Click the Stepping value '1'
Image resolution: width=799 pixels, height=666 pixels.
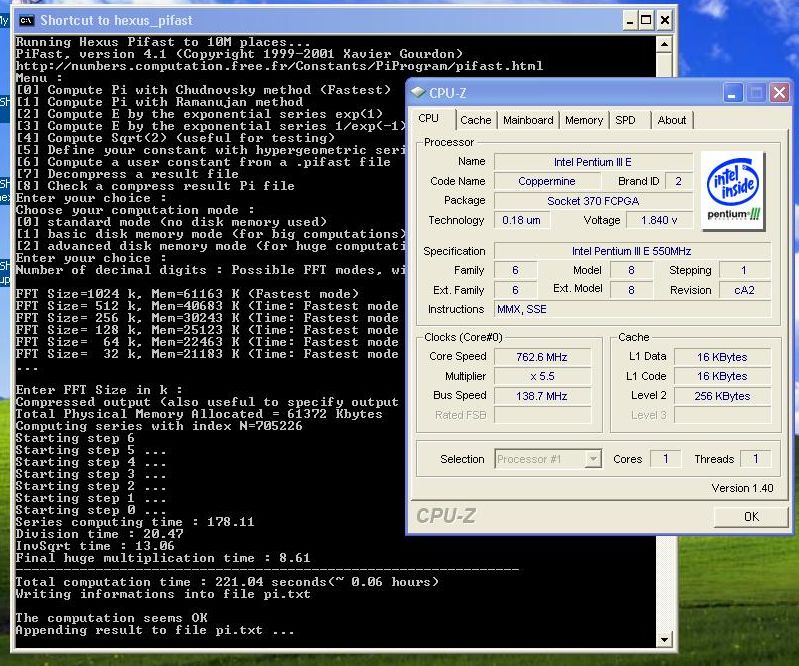[x=744, y=271]
